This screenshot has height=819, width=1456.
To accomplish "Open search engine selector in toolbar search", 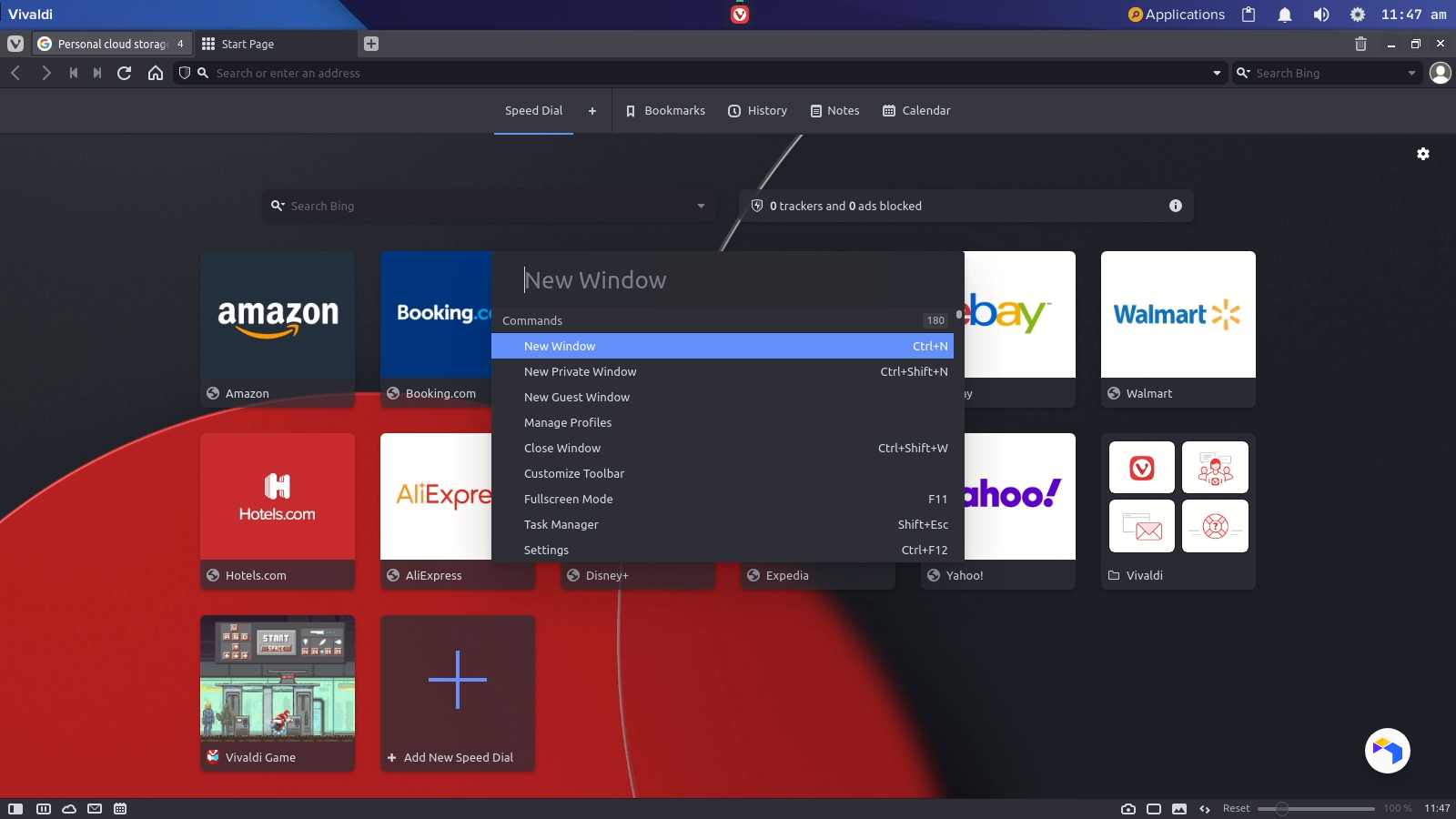I will click(x=1243, y=73).
